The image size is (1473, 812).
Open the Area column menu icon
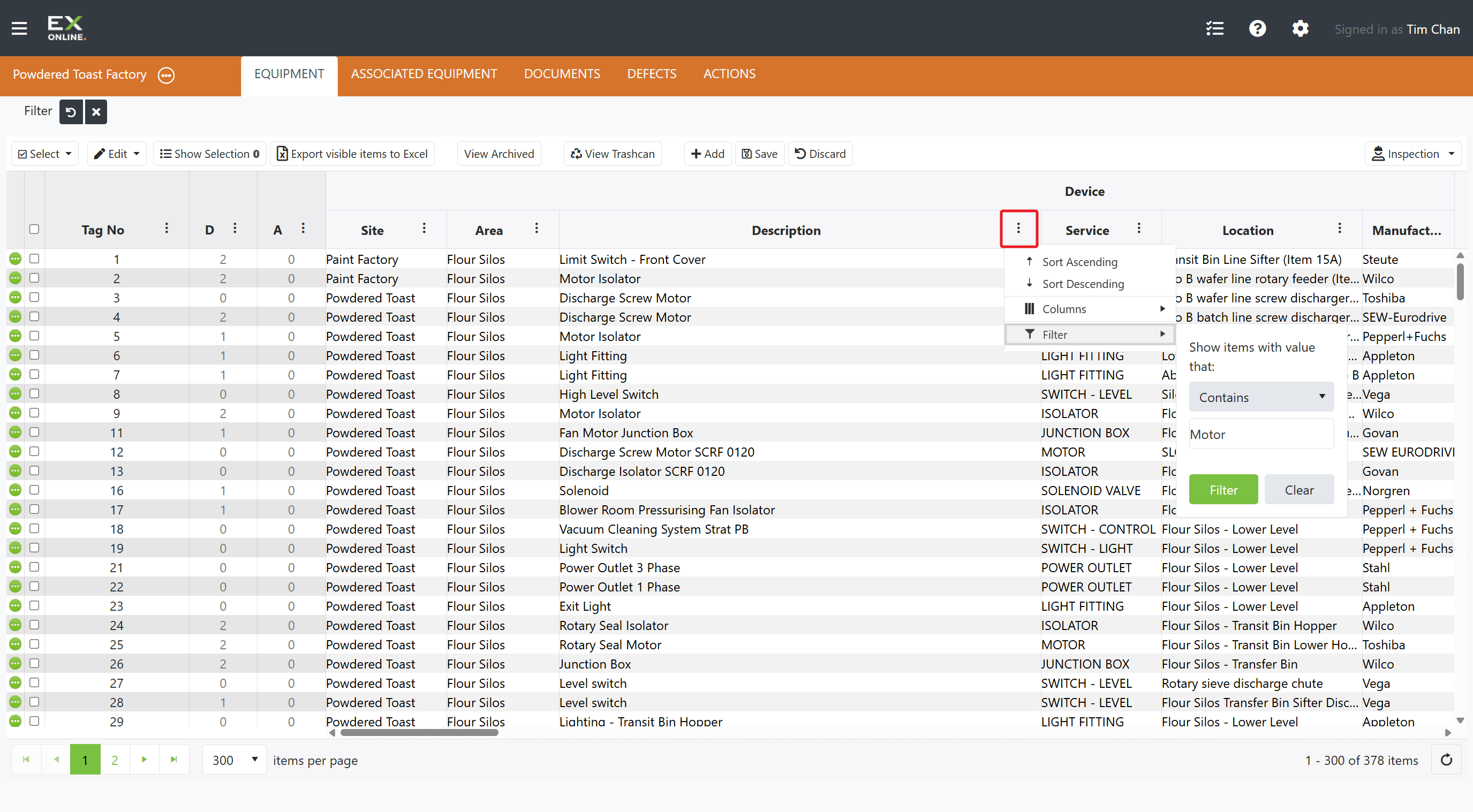[x=537, y=228]
